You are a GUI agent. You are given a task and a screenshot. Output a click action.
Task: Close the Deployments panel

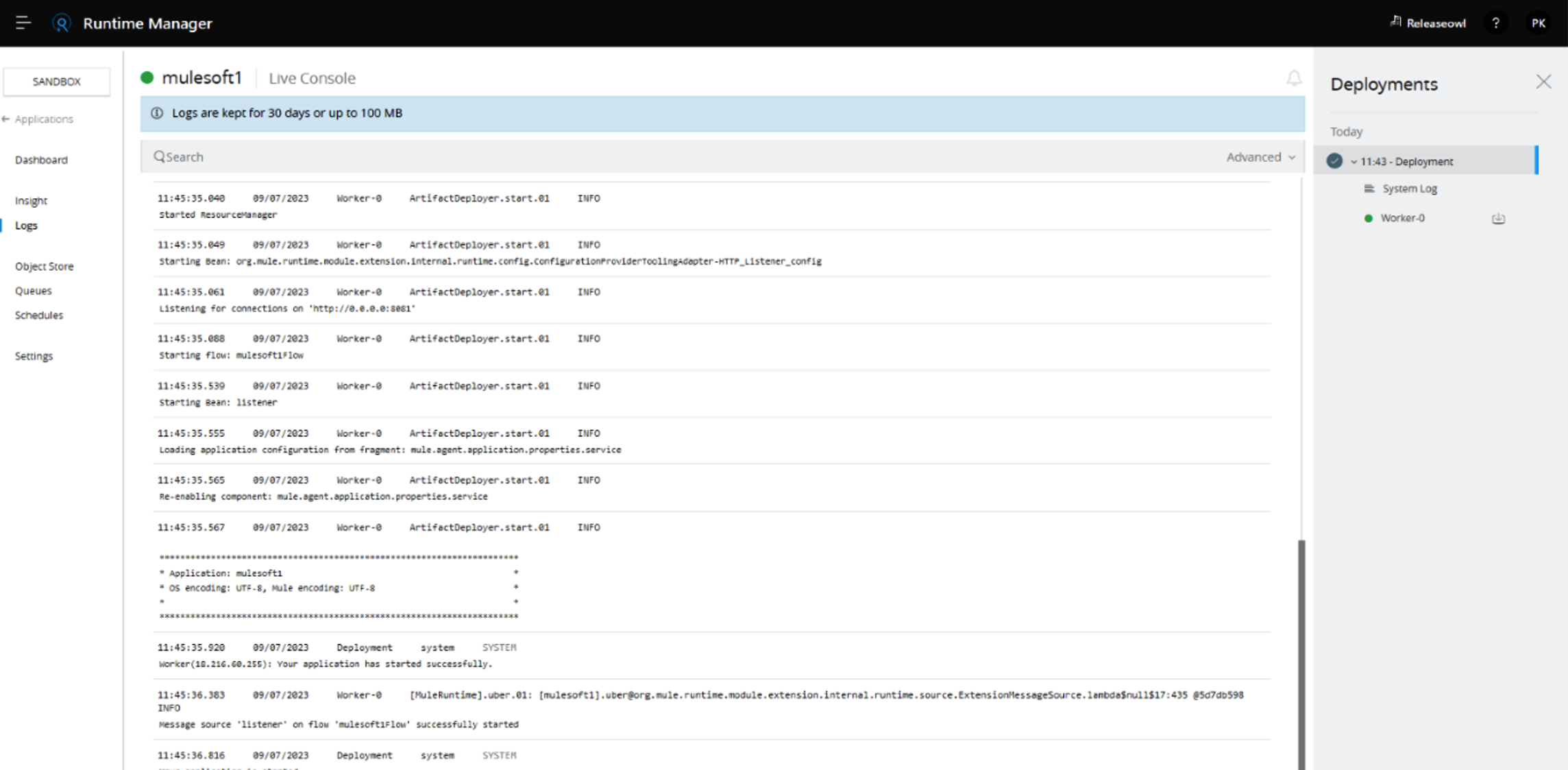point(1543,82)
